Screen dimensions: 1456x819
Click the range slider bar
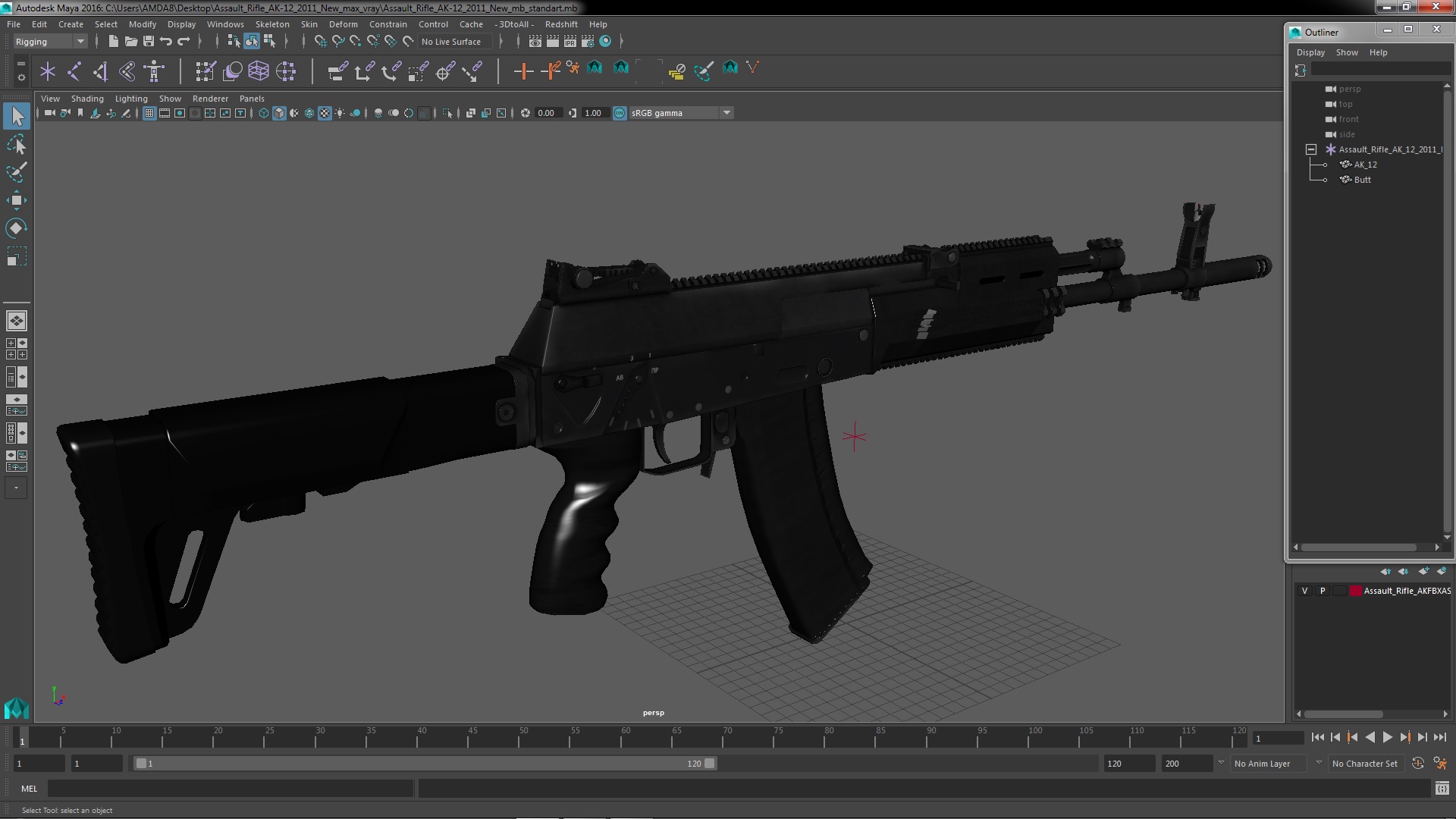425,764
